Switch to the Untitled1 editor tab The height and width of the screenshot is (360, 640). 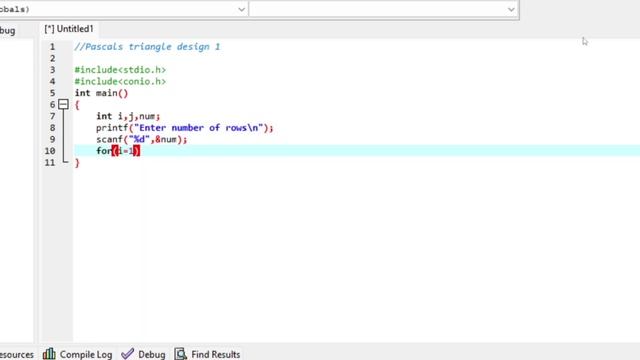(x=69, y=29)
